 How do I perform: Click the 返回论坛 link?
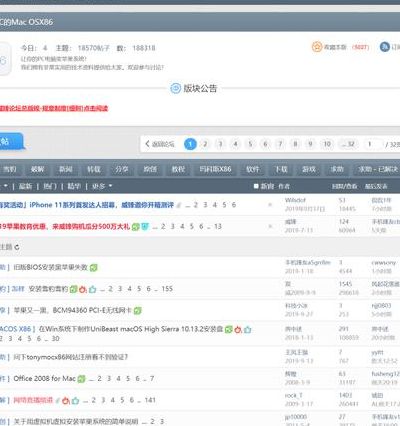pos(163,144)
